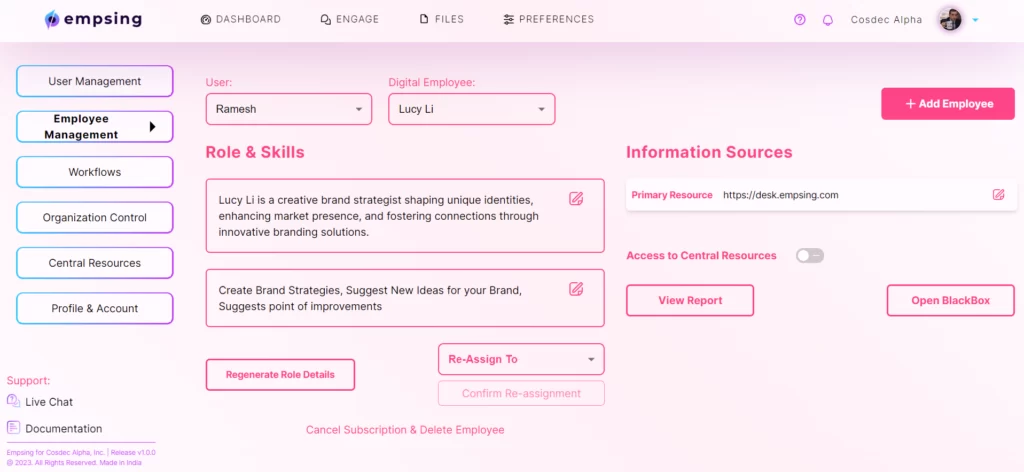The width and height of the screenshot is (1024, 472).
Task: Click the Information Sources heading
Action: coord(709,152)
